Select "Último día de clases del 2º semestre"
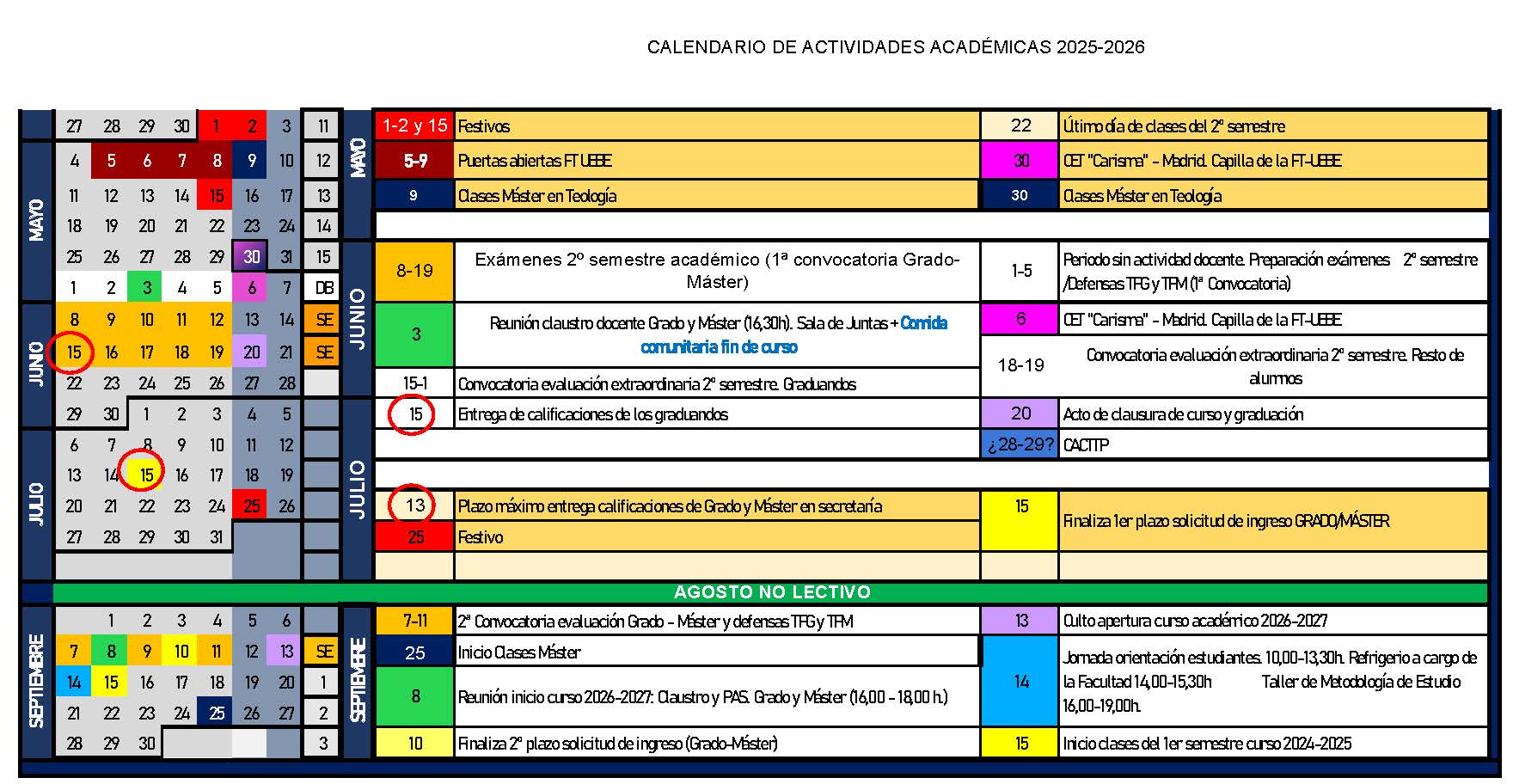Screen dimensions: 1513x784 point(1174,126)
